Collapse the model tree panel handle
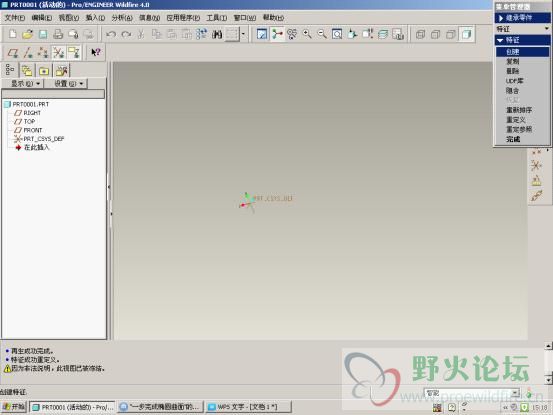This screenshot has height=415, width=553. (x=109, y=187)
